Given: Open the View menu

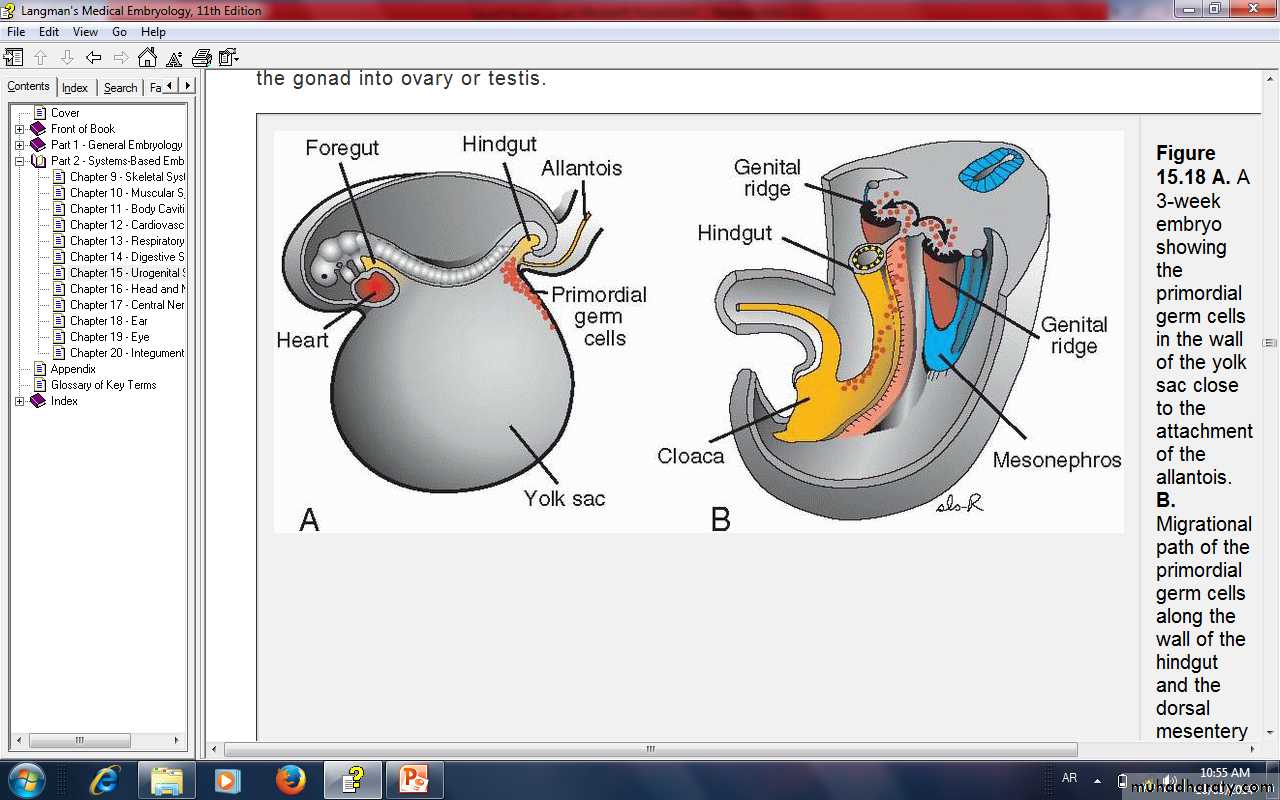Looking at the screenshot, I should (85, 32).
